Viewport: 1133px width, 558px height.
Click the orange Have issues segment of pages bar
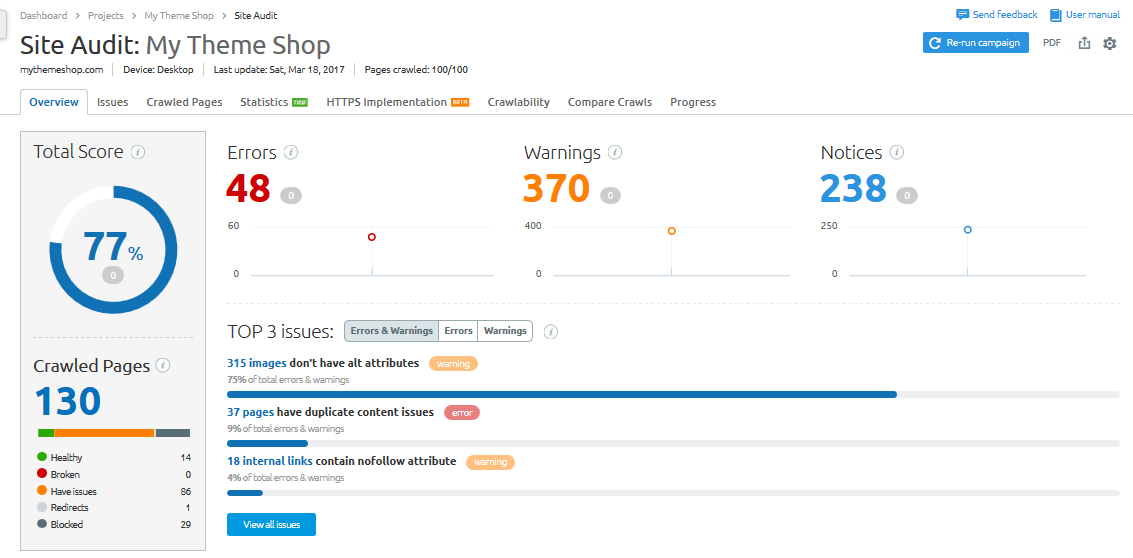tap(105, 433)
